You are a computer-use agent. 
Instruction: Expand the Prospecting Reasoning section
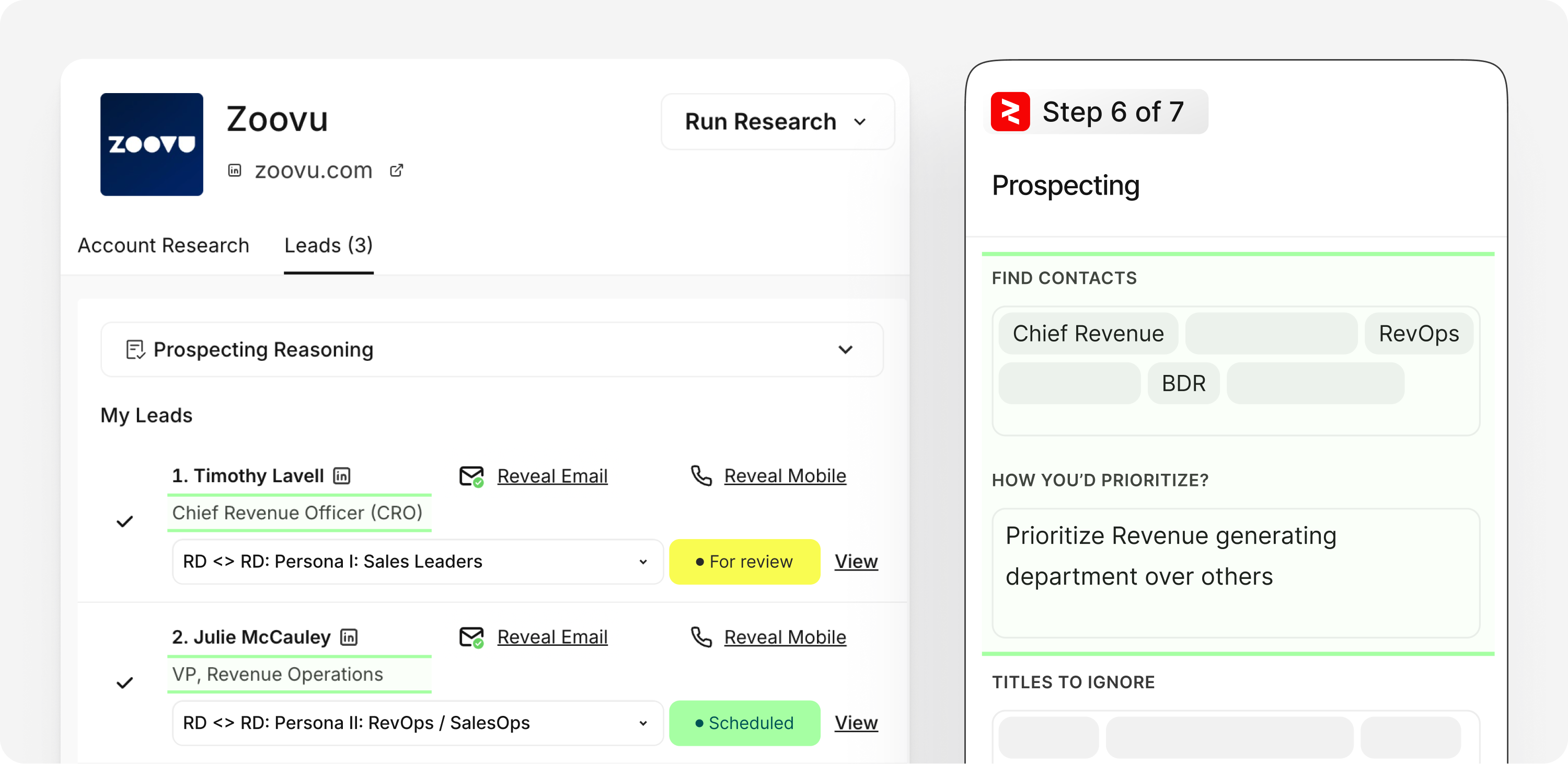[845, 349]
